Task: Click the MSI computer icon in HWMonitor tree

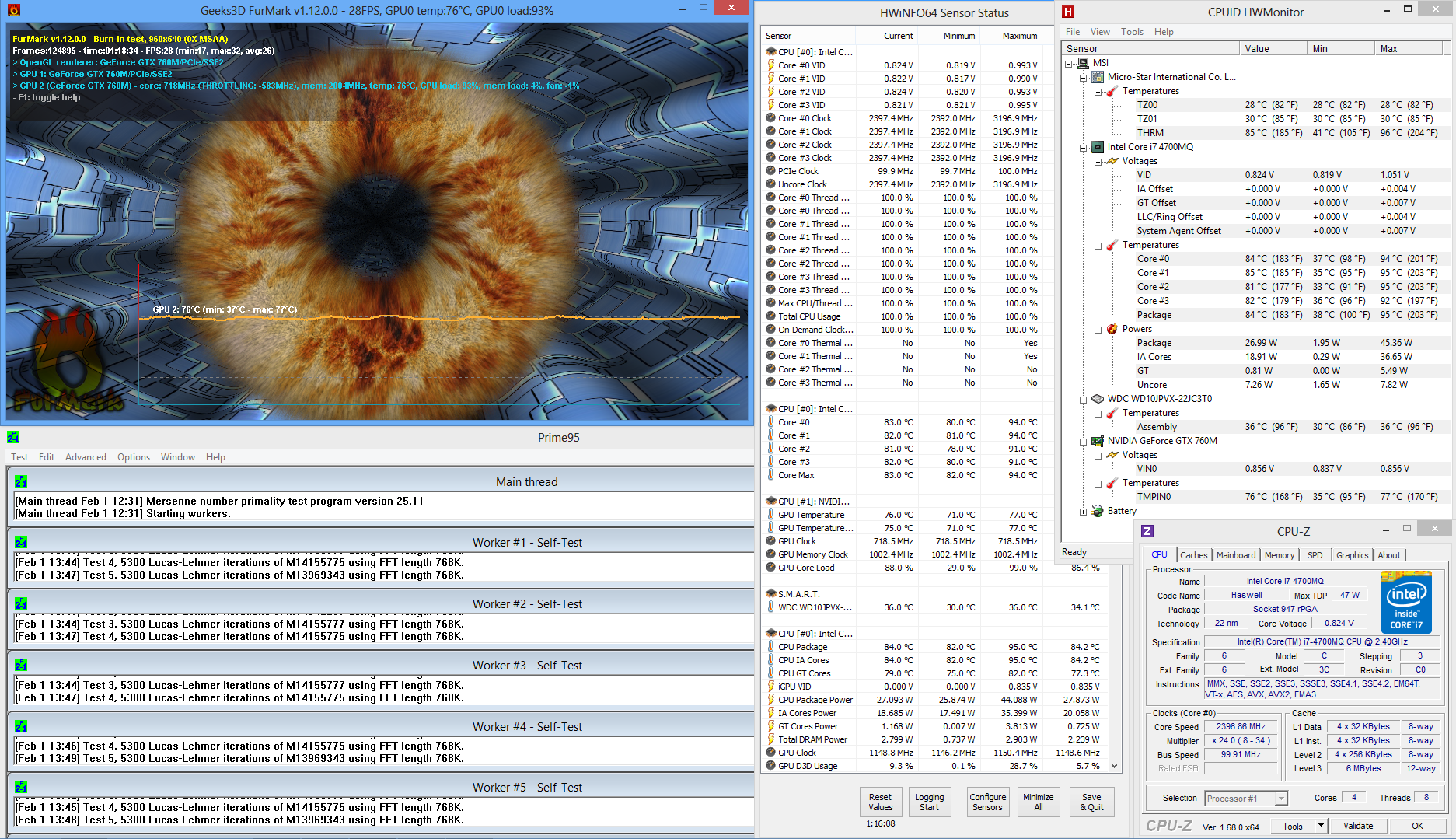Action: 1084,63
